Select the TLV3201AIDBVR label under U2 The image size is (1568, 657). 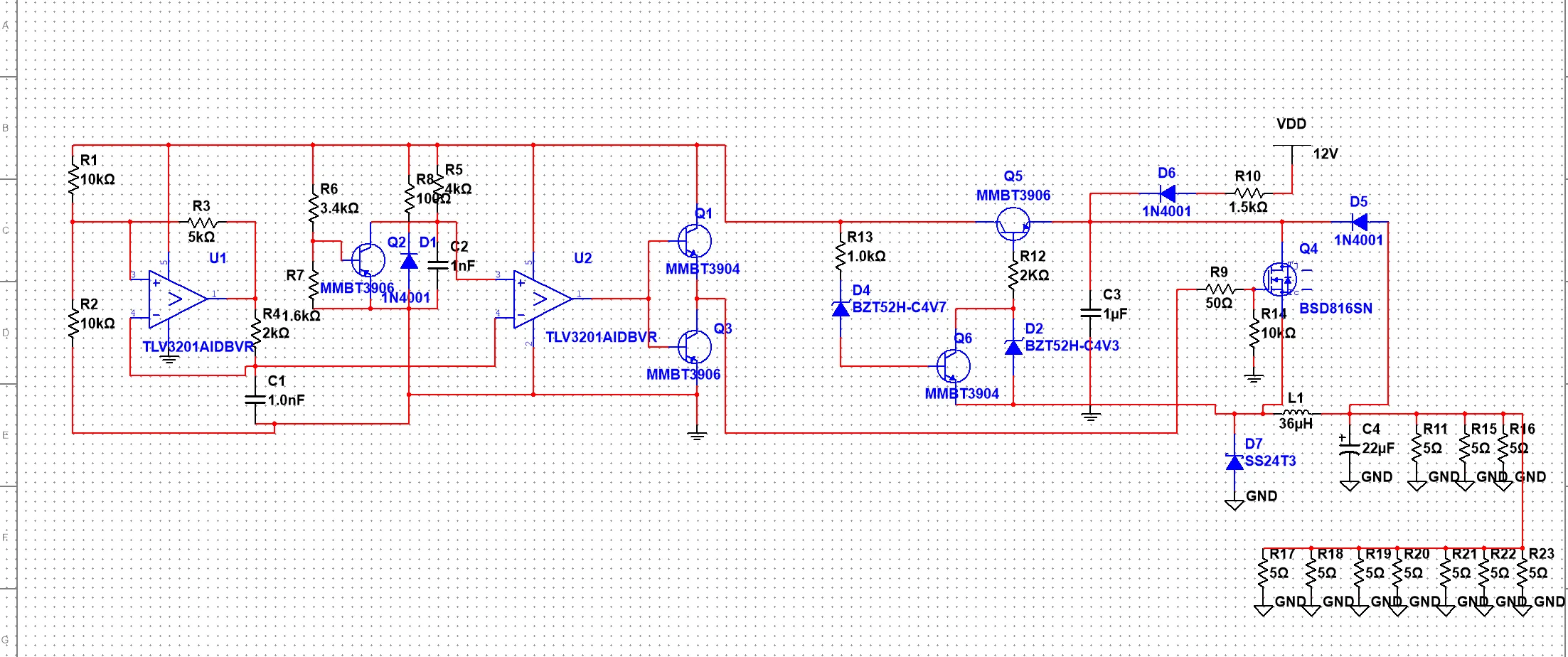tap(601, 337)
